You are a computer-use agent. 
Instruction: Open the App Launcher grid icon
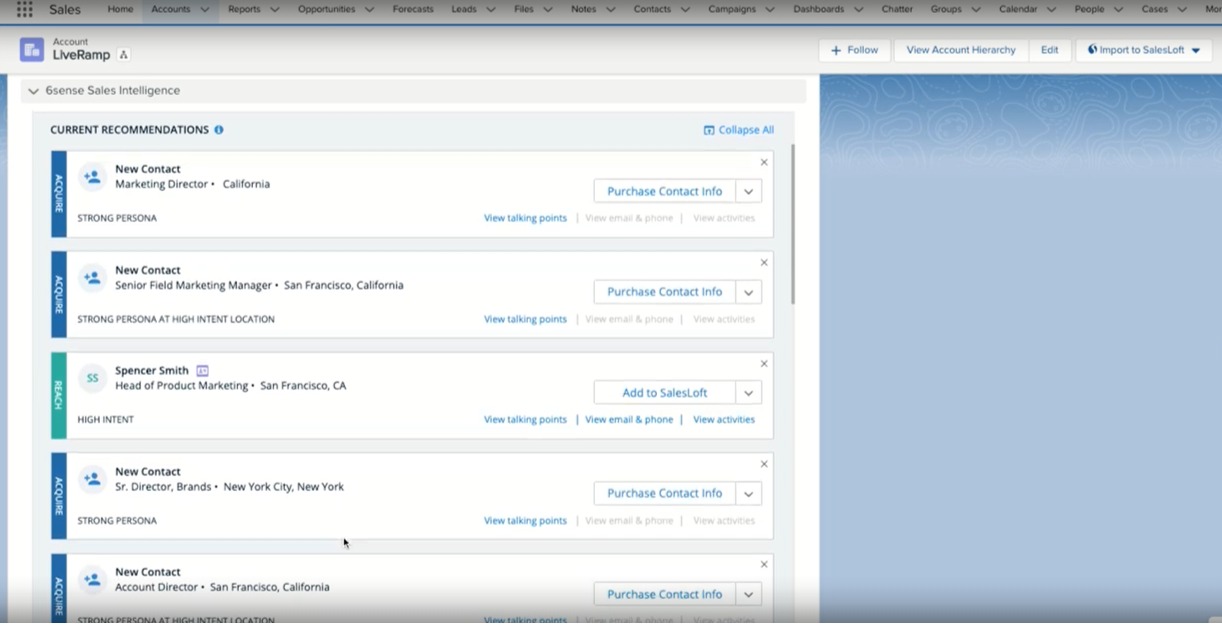pos(24,10)
